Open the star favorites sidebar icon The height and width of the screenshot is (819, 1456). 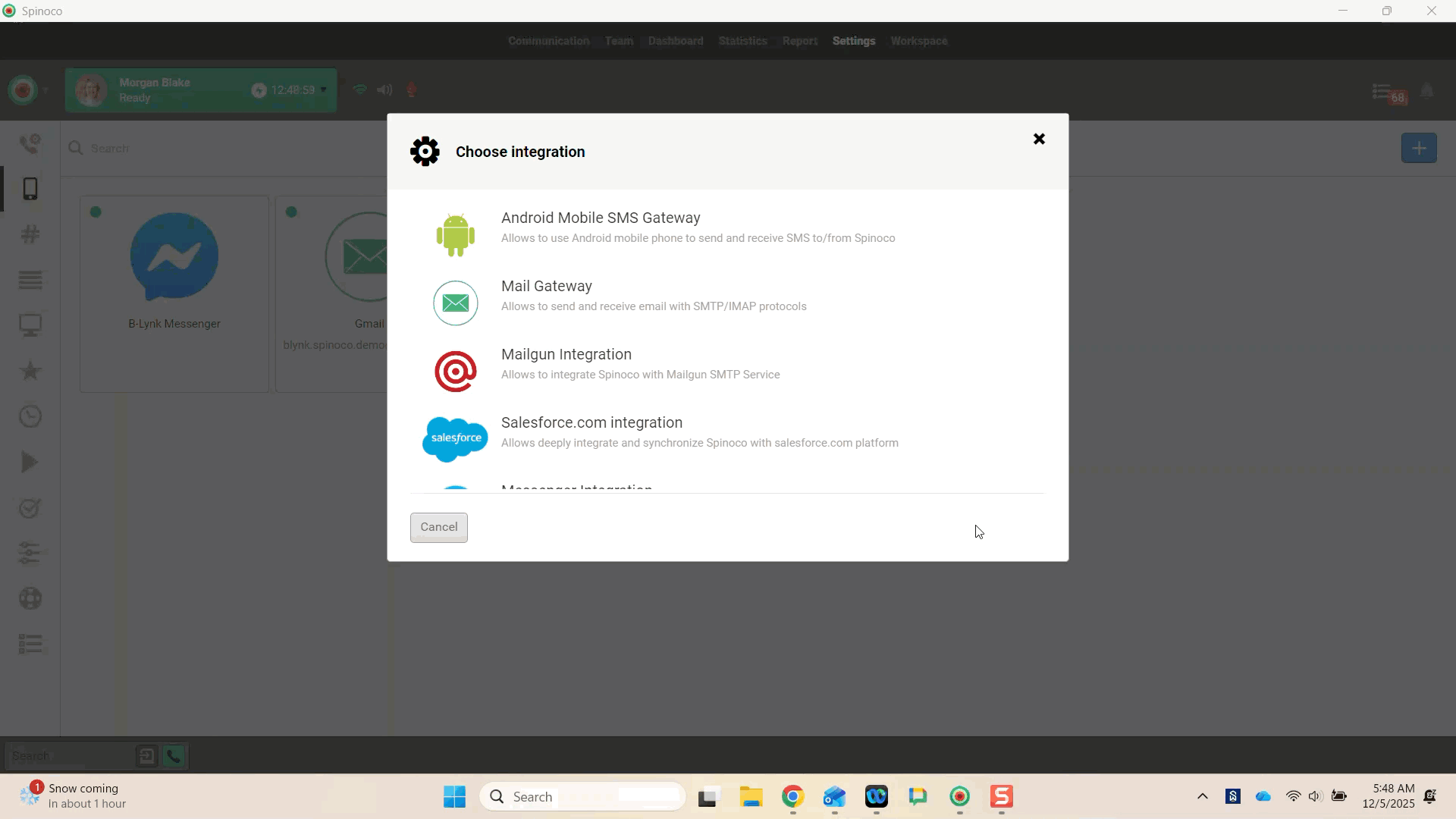30,371
